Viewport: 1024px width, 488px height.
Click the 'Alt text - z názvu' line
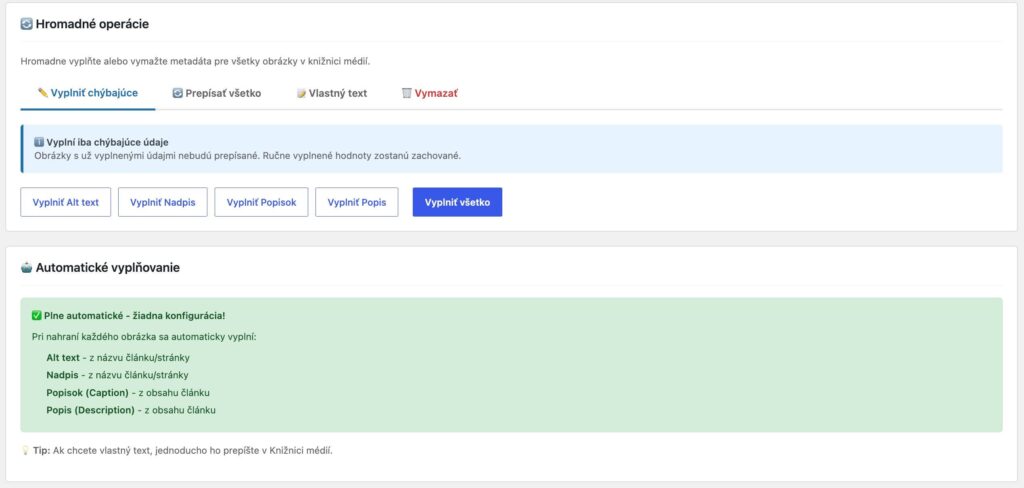[118, 357]
